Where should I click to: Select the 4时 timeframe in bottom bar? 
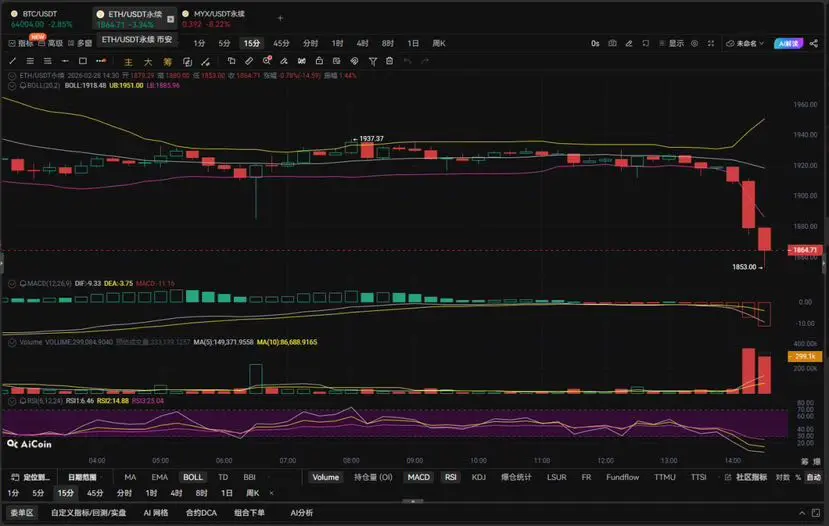[x=177, y=493]
